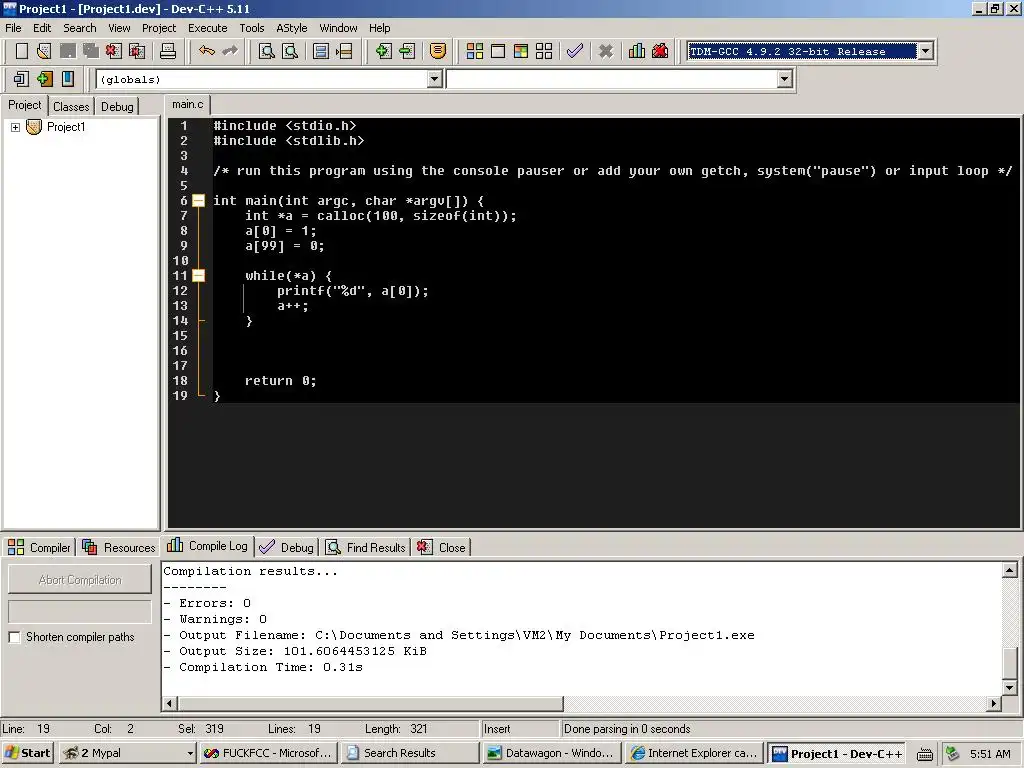Collapse the while loop fold at line 11
The width and height of the screenshot is (1024, 768).
199,276
